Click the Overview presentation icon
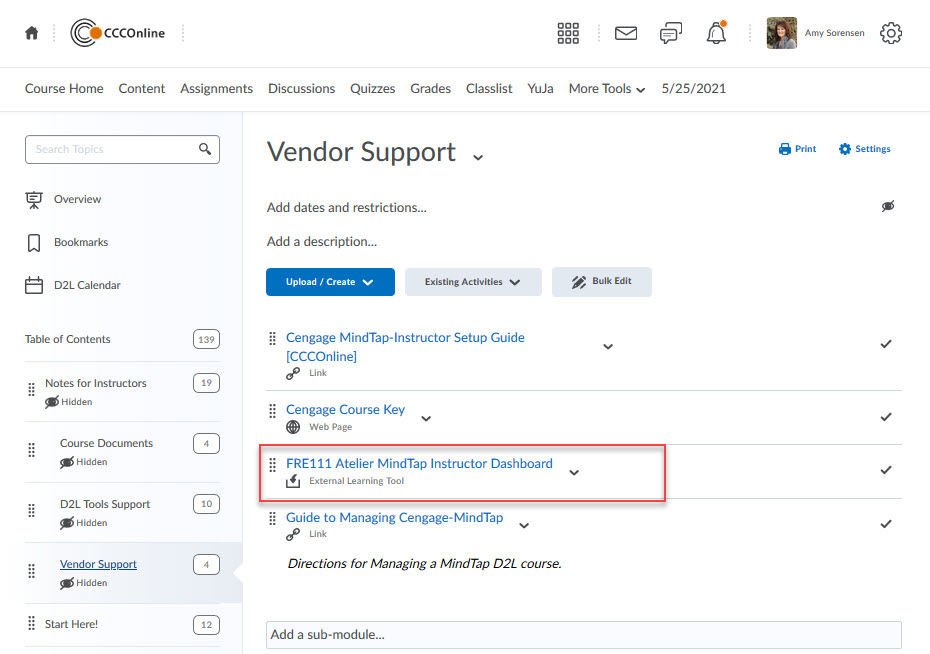The image size is (930, 654). coord(34,200)
